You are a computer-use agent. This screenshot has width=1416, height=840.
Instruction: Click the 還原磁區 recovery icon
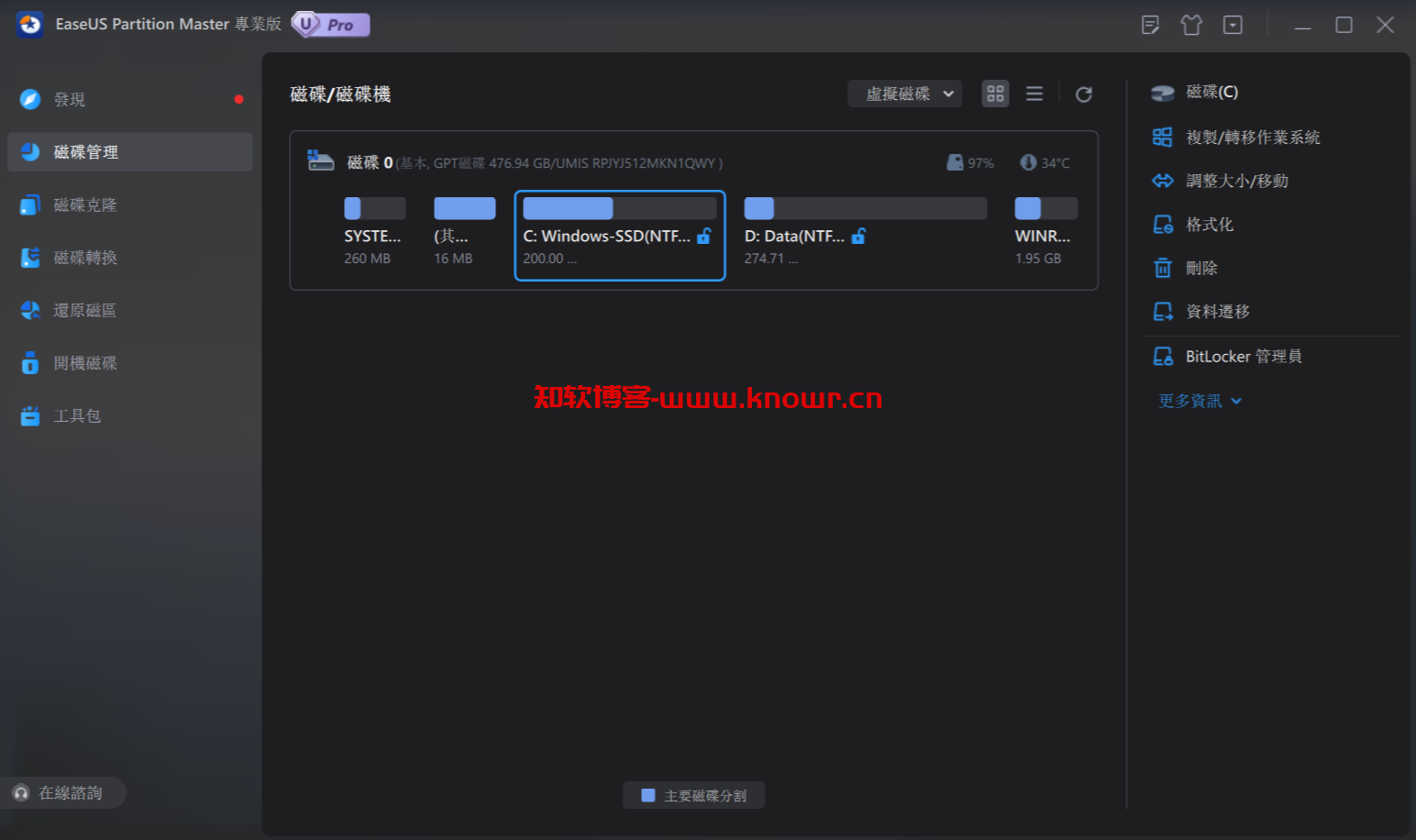click(30, 310)
